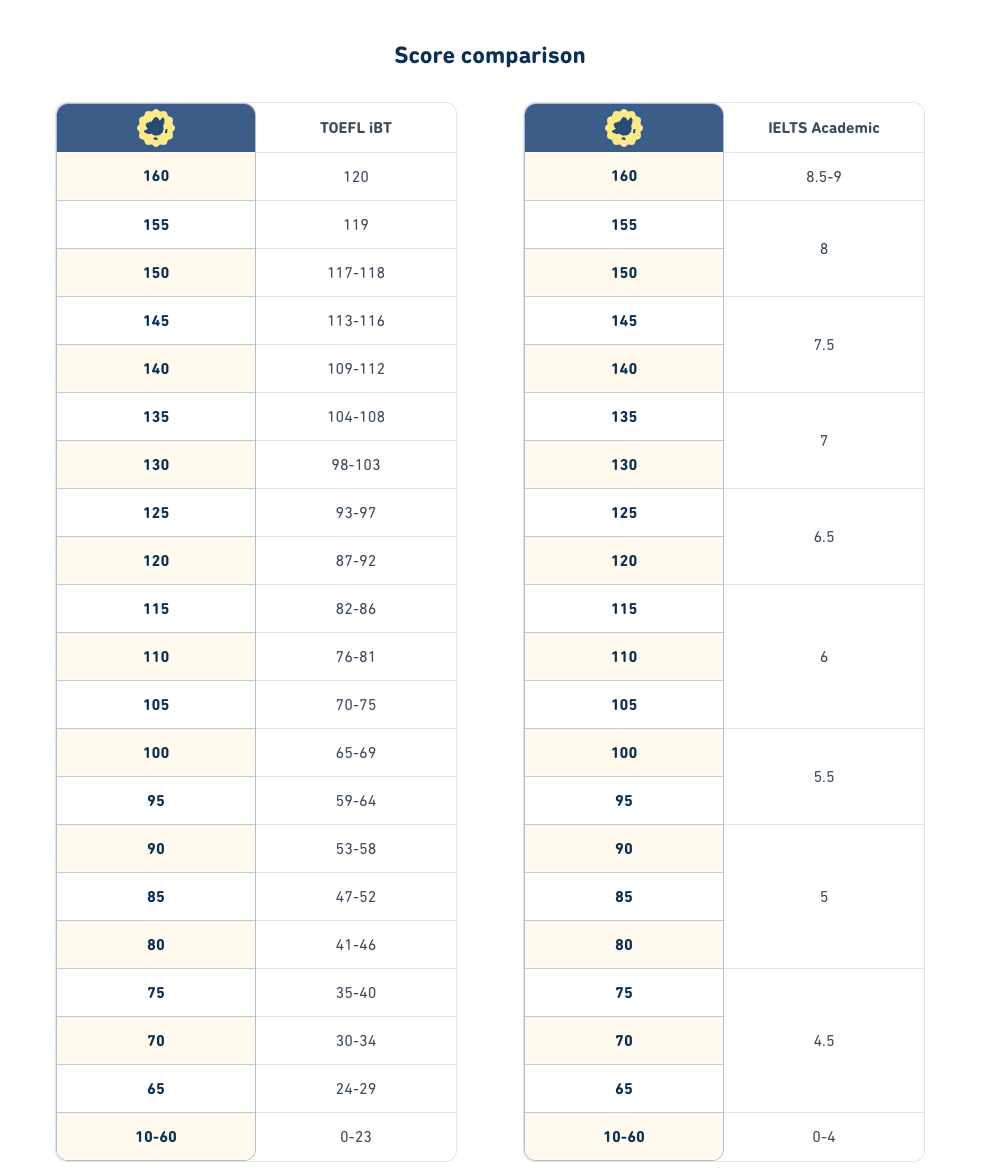Click the 59-64 TOEFL score cell
This screenshot has height=1174, width=1002.
[x=356, y=801]
